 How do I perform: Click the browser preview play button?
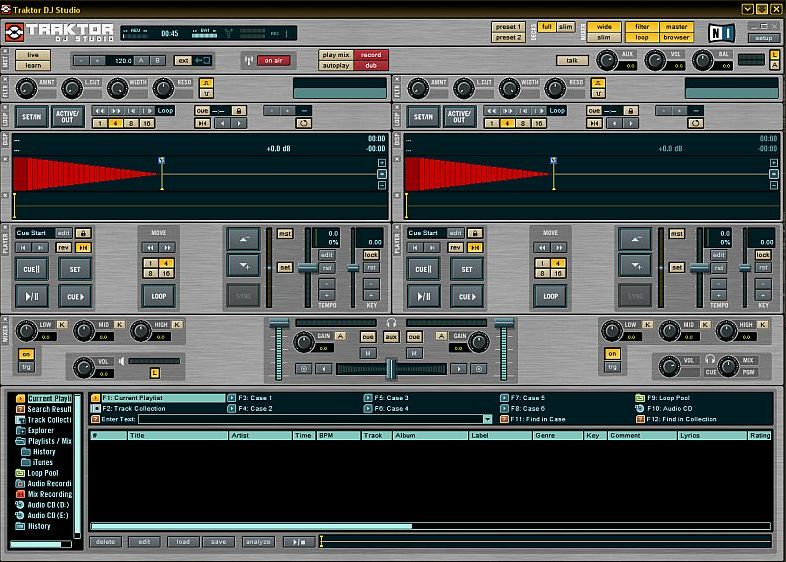pos(299,542)
